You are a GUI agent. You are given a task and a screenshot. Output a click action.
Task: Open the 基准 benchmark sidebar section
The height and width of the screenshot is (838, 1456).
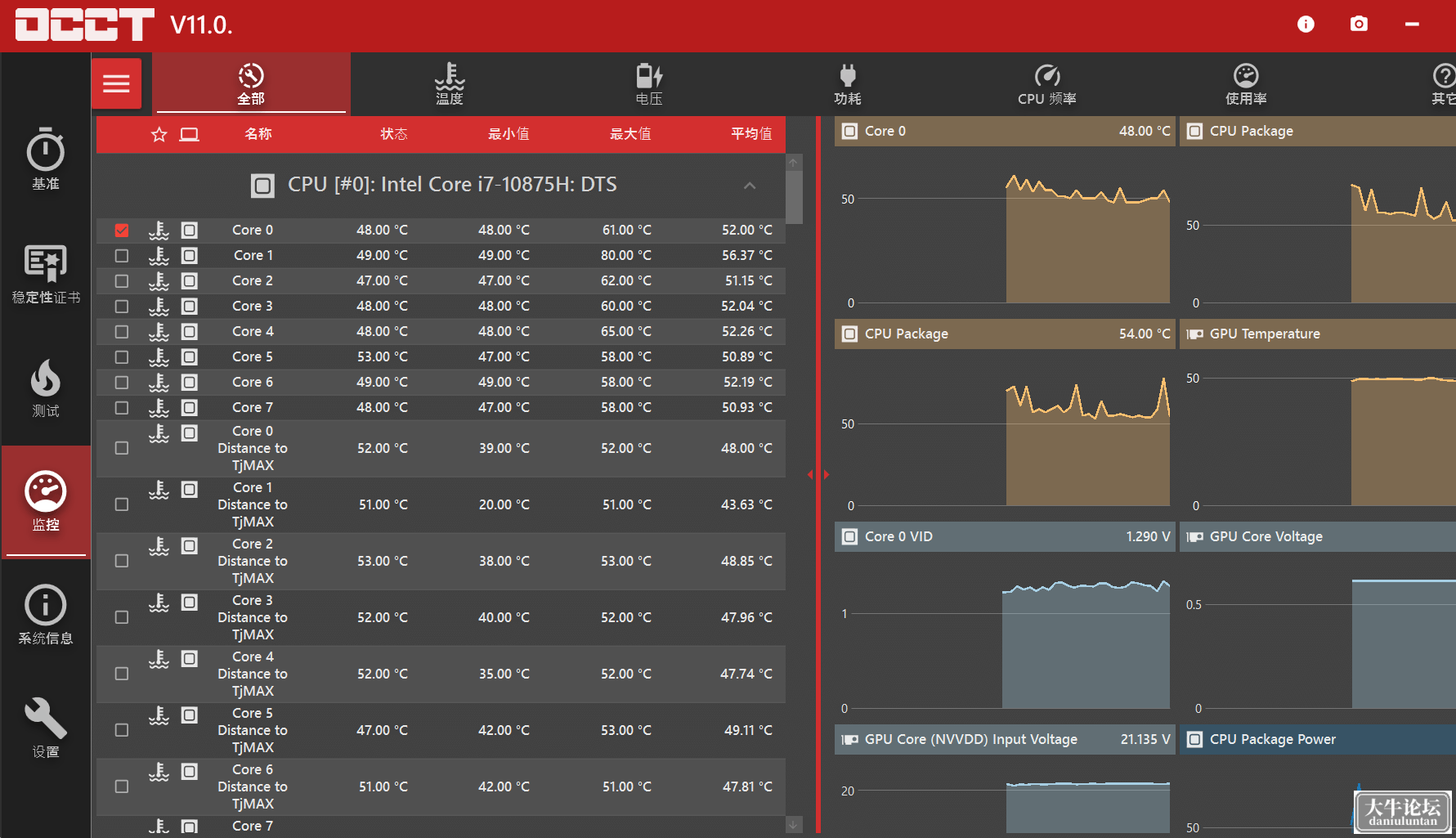[x=46, y=159]
